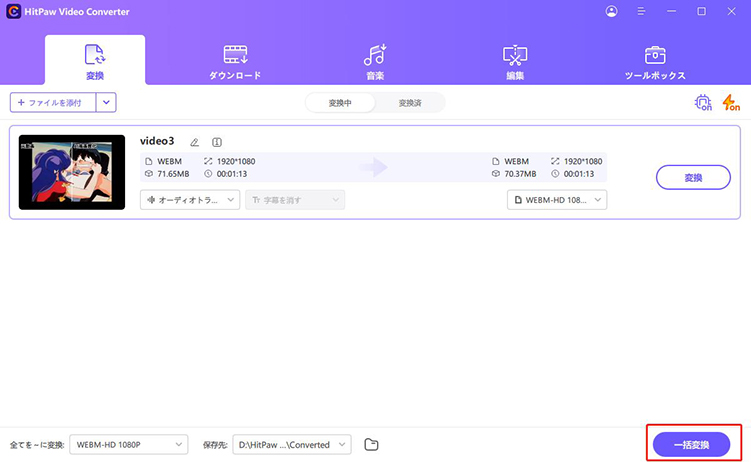751x462 pixels.
Task: Rename video3 with the pencil icon
Action: [194, 142]
